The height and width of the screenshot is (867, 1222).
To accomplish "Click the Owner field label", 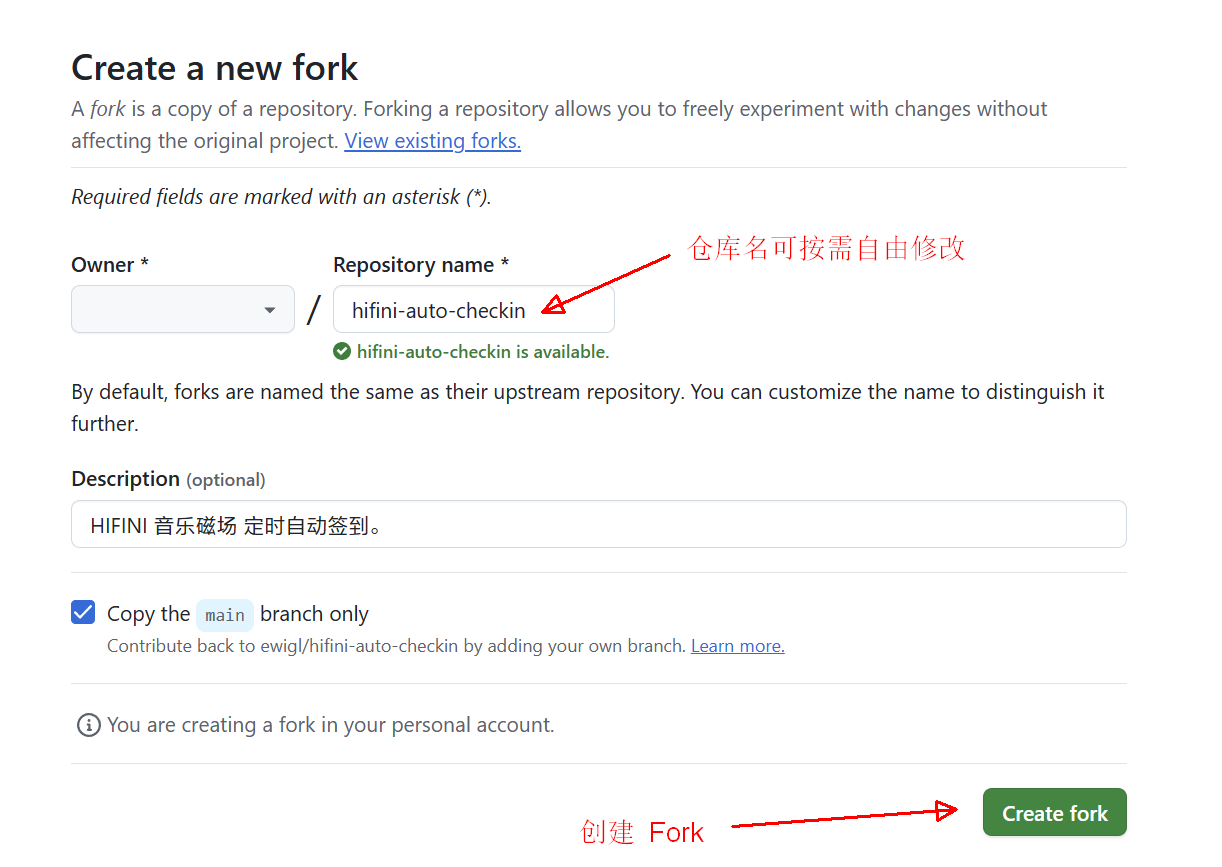I will (x=110, y=265).
